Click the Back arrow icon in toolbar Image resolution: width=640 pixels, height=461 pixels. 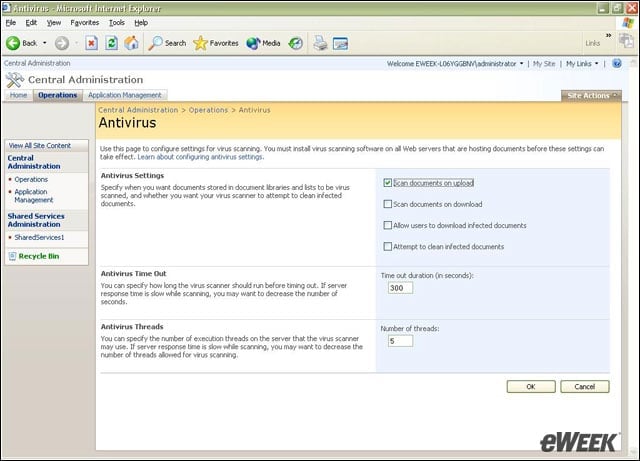point(13,43)
